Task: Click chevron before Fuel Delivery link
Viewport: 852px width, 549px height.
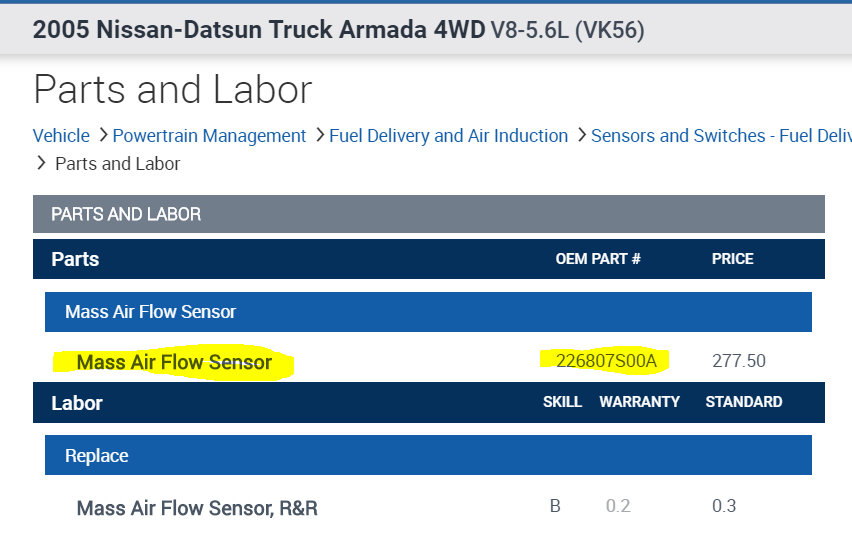Action: click(x=319, y=135)
